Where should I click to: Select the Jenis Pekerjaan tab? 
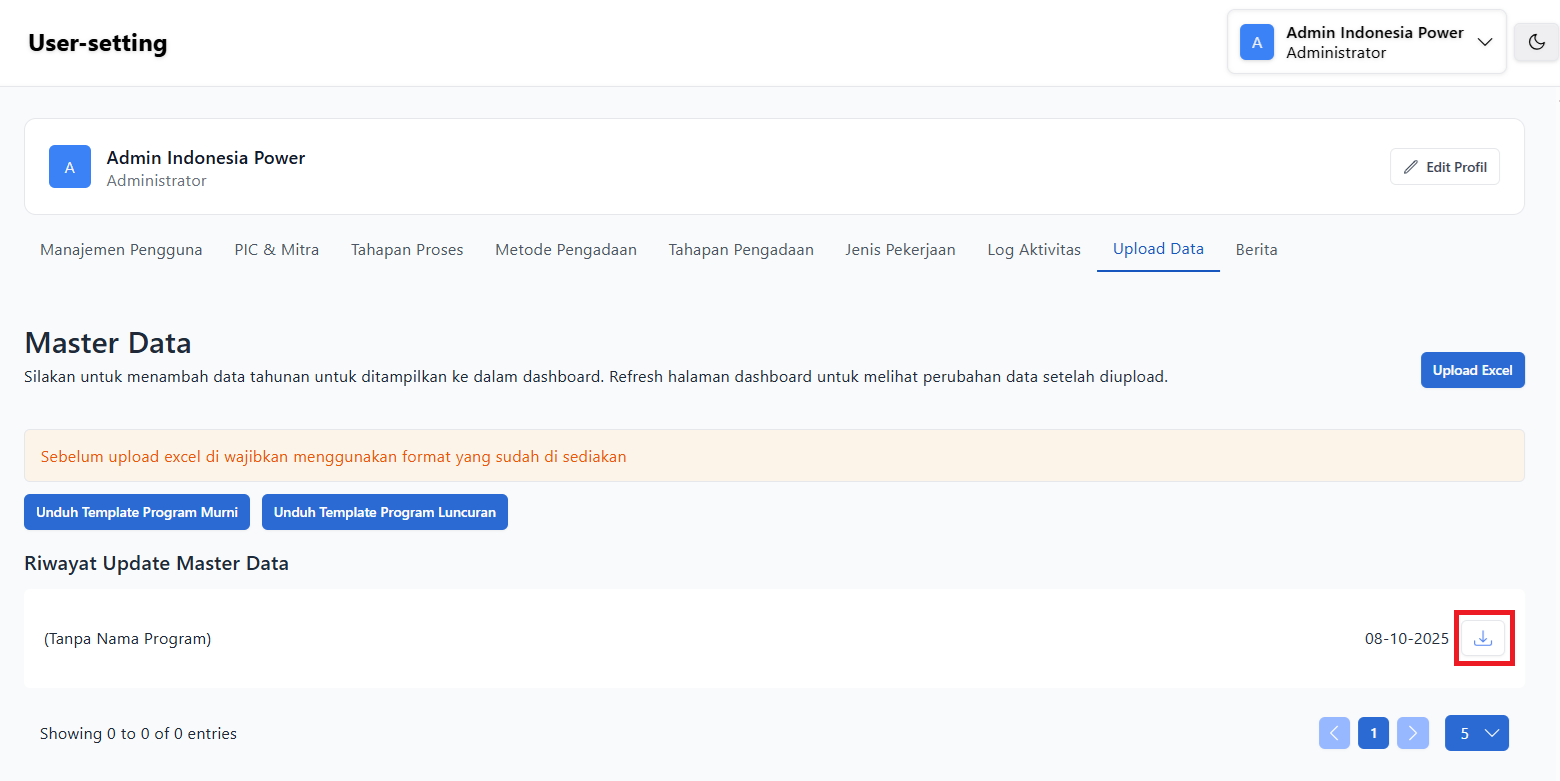900,250
